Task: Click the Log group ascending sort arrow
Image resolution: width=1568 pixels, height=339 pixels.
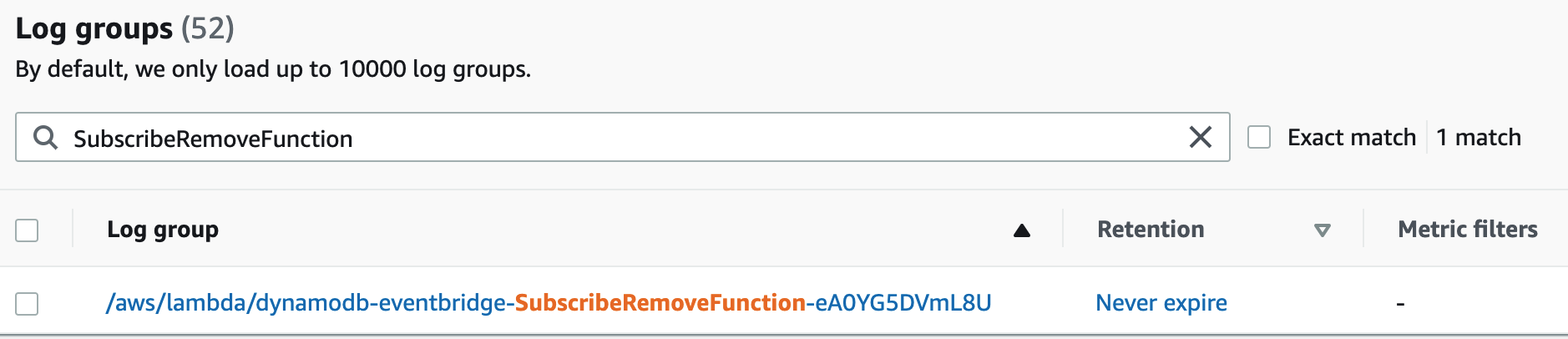Action: click(x=1021, y=230)
